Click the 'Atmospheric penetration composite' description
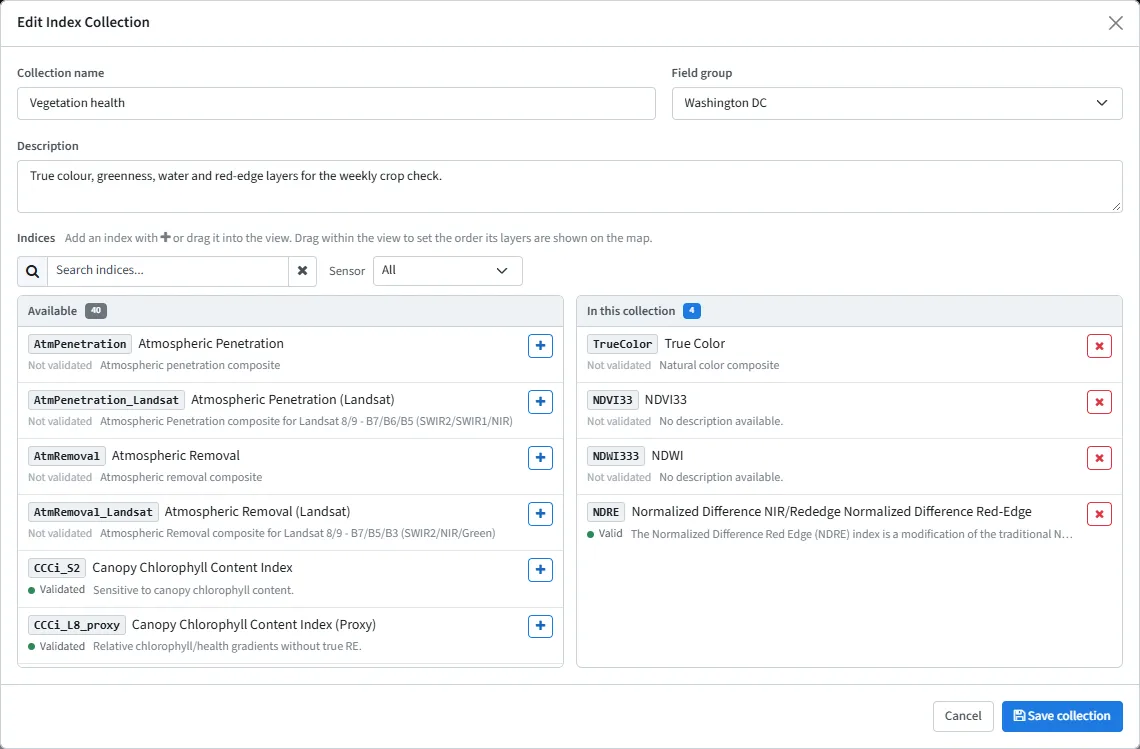Image resolution: width=1140 pixels, height=749 pixels. 190,365
